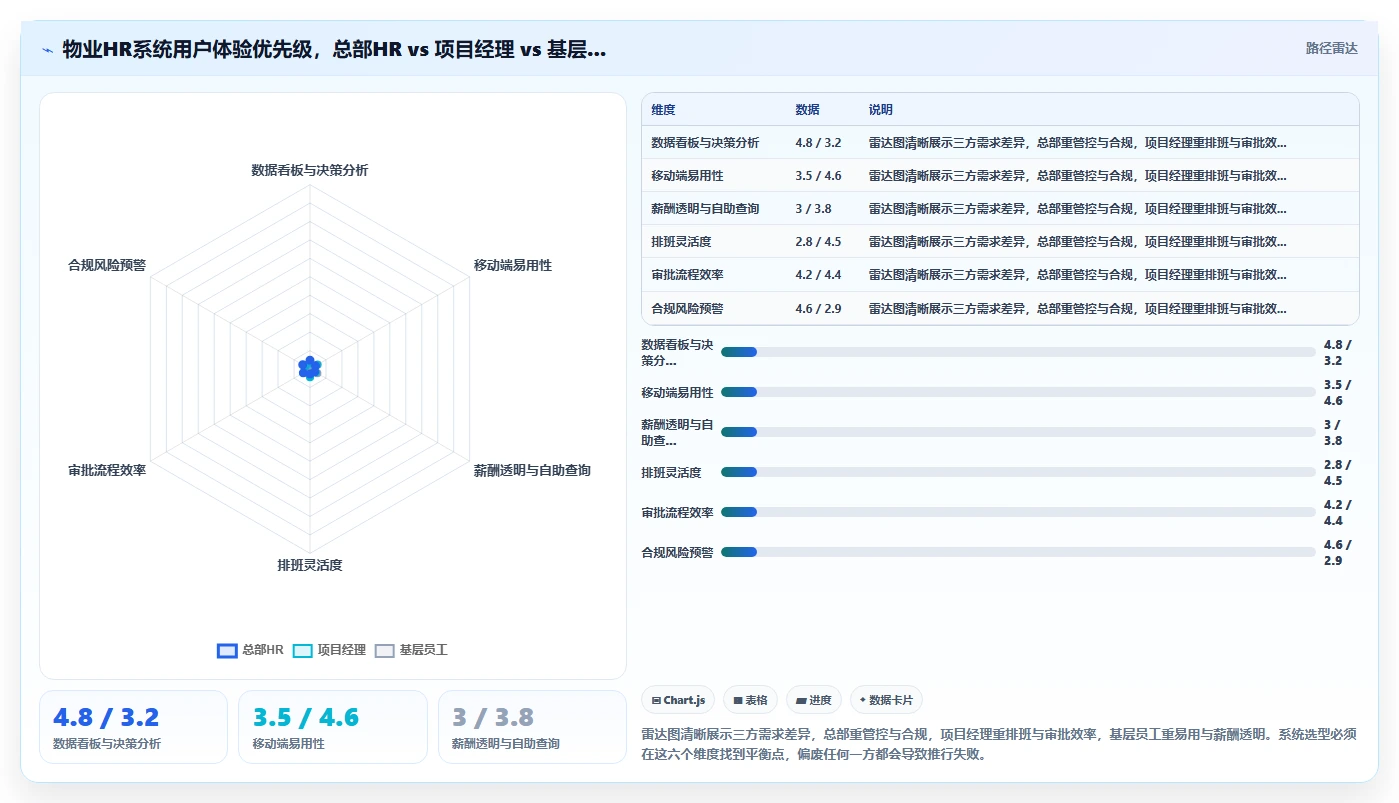Open the 3.5 / 4.6 data card
This screenshot has width=1399, height=803.
click(x=333, y=727)
